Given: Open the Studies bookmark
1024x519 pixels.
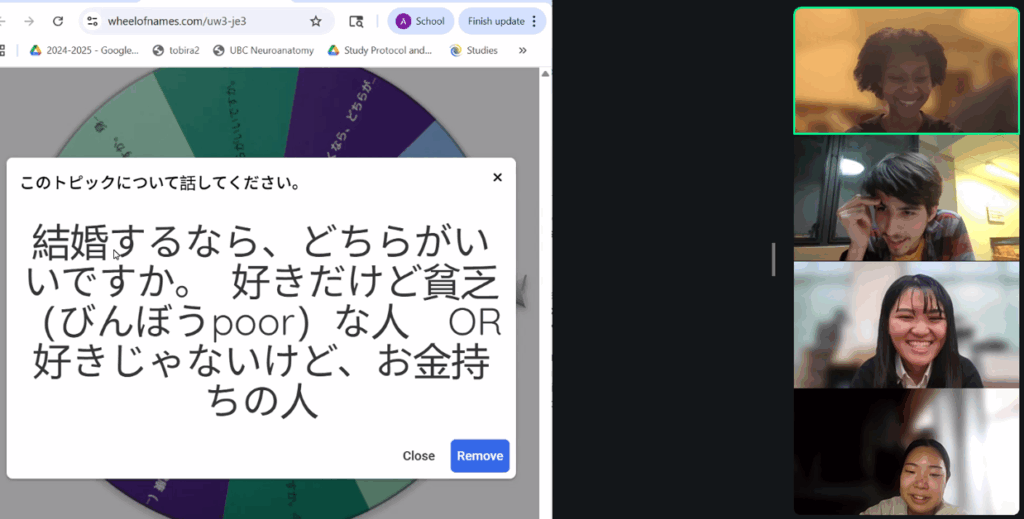Looking at the screenshot, I should [x=474, y=50].
